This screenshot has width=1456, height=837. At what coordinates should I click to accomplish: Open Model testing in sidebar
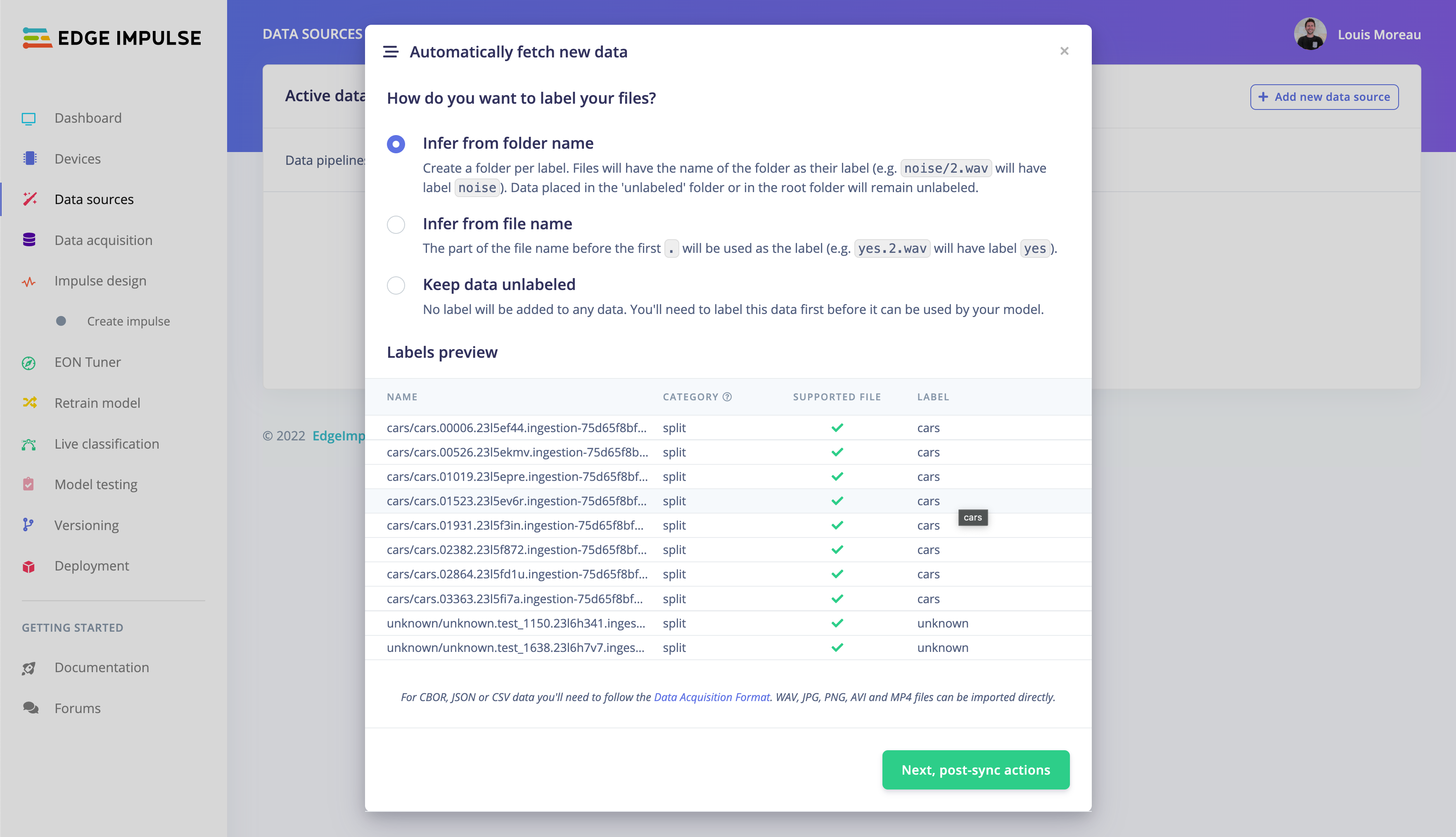point(96,485)
